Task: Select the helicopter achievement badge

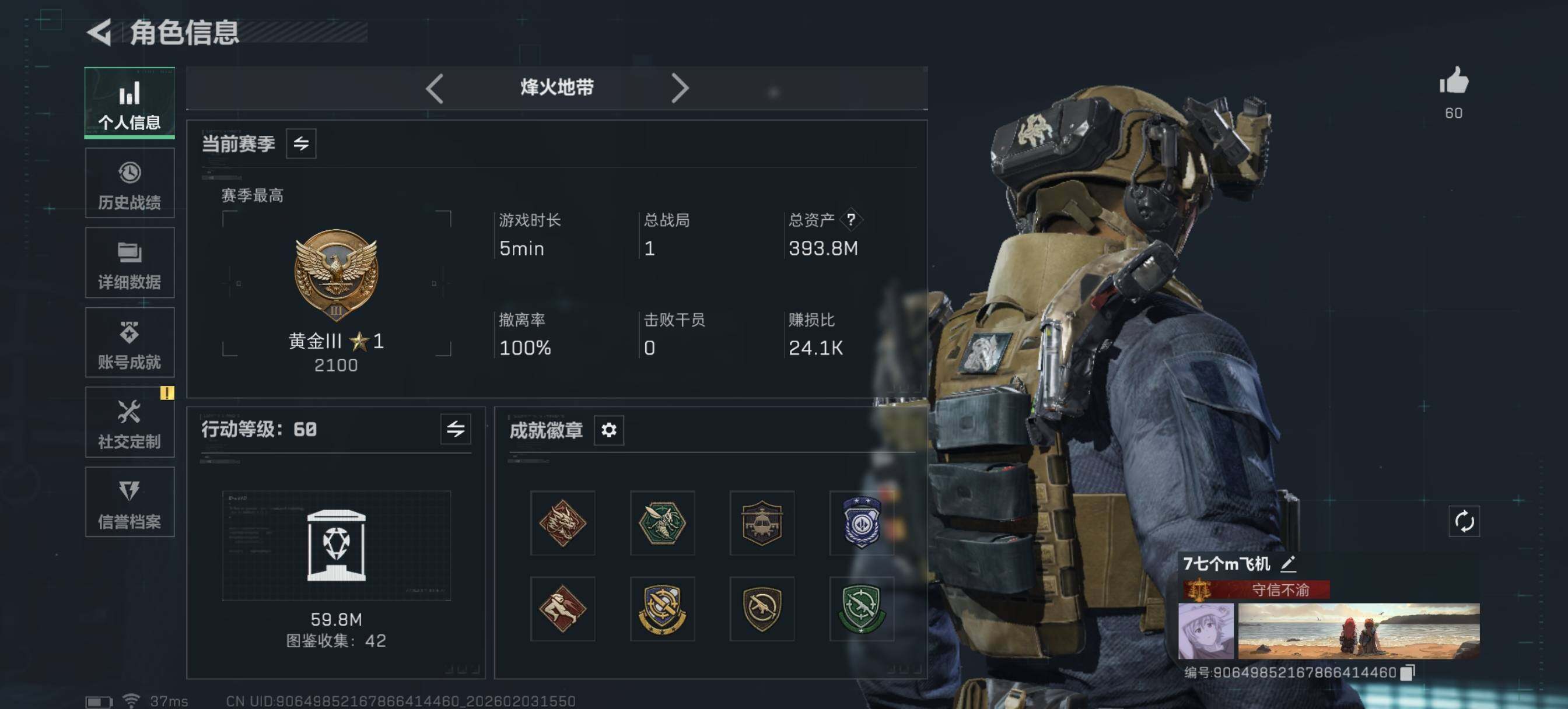Action: pos(761,523)
